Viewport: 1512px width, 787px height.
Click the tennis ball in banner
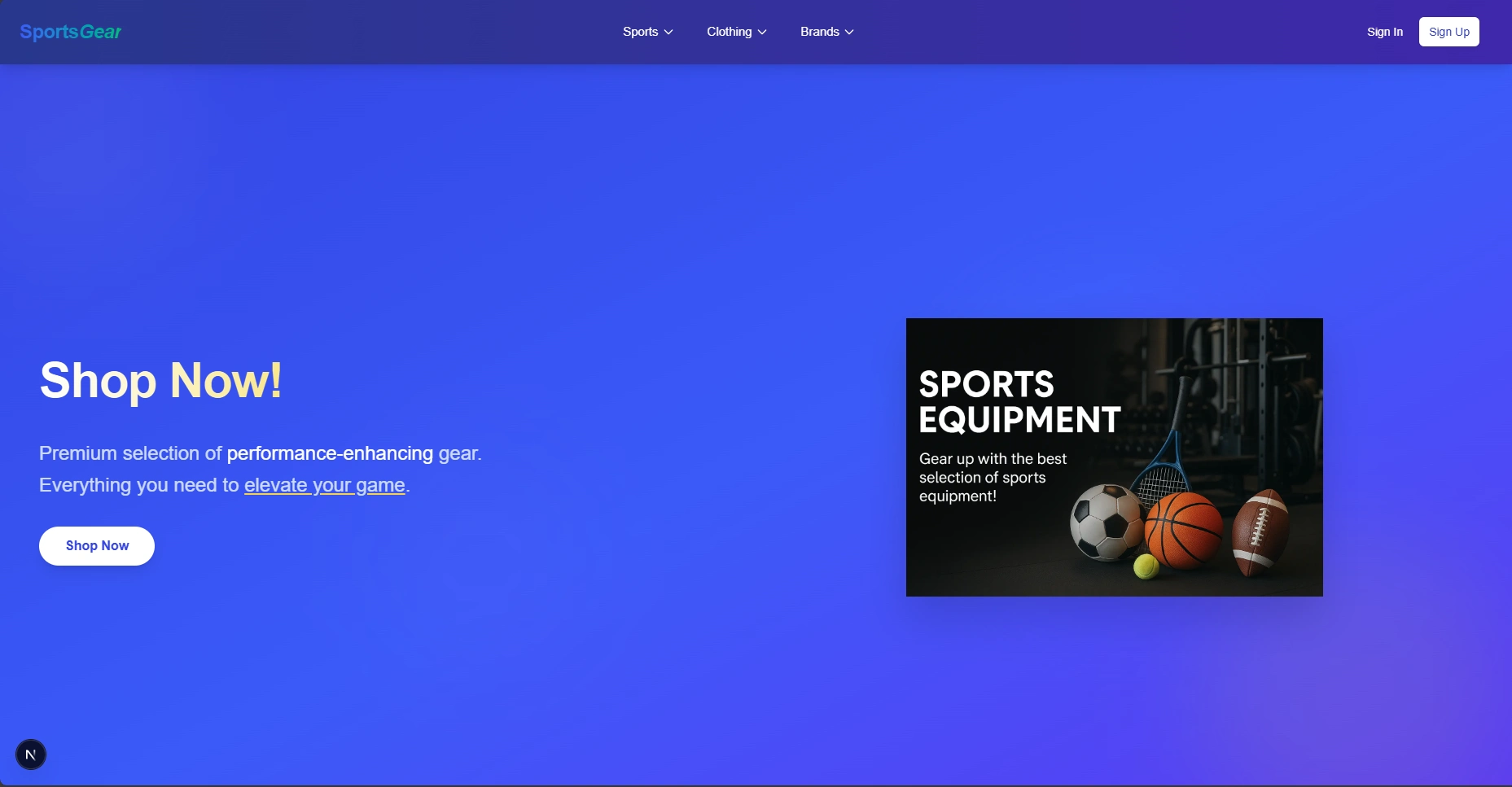pos(1146,566)
